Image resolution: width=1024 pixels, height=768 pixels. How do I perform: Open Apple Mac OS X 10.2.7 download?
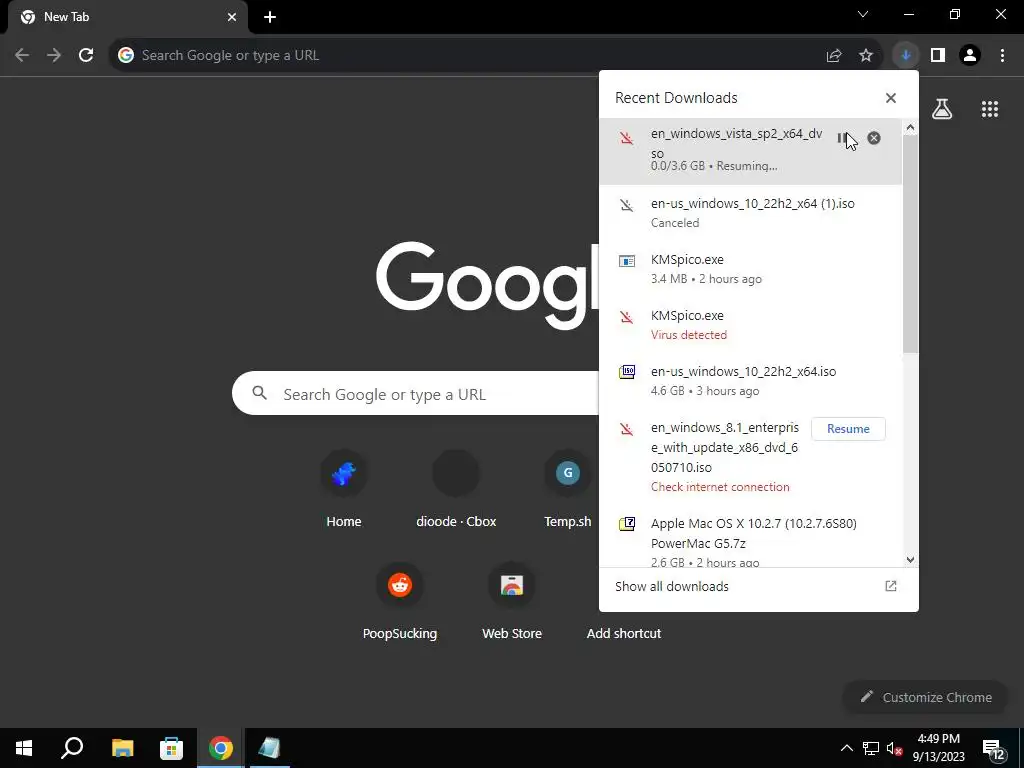point(751,541)
